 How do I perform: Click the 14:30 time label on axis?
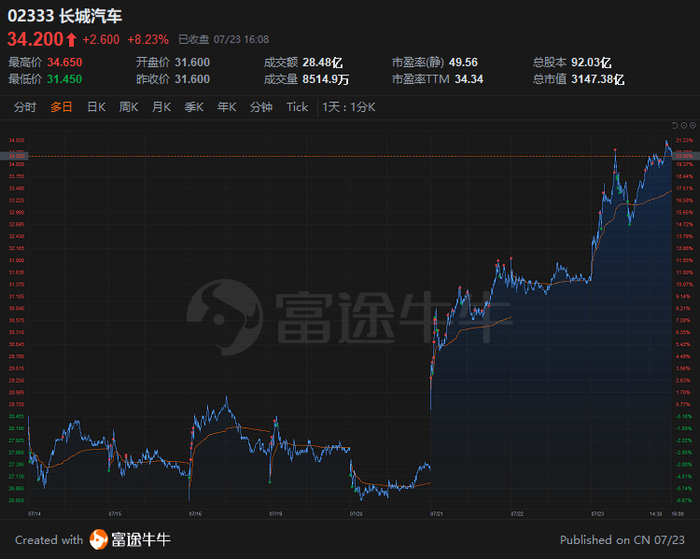point(655,514)
